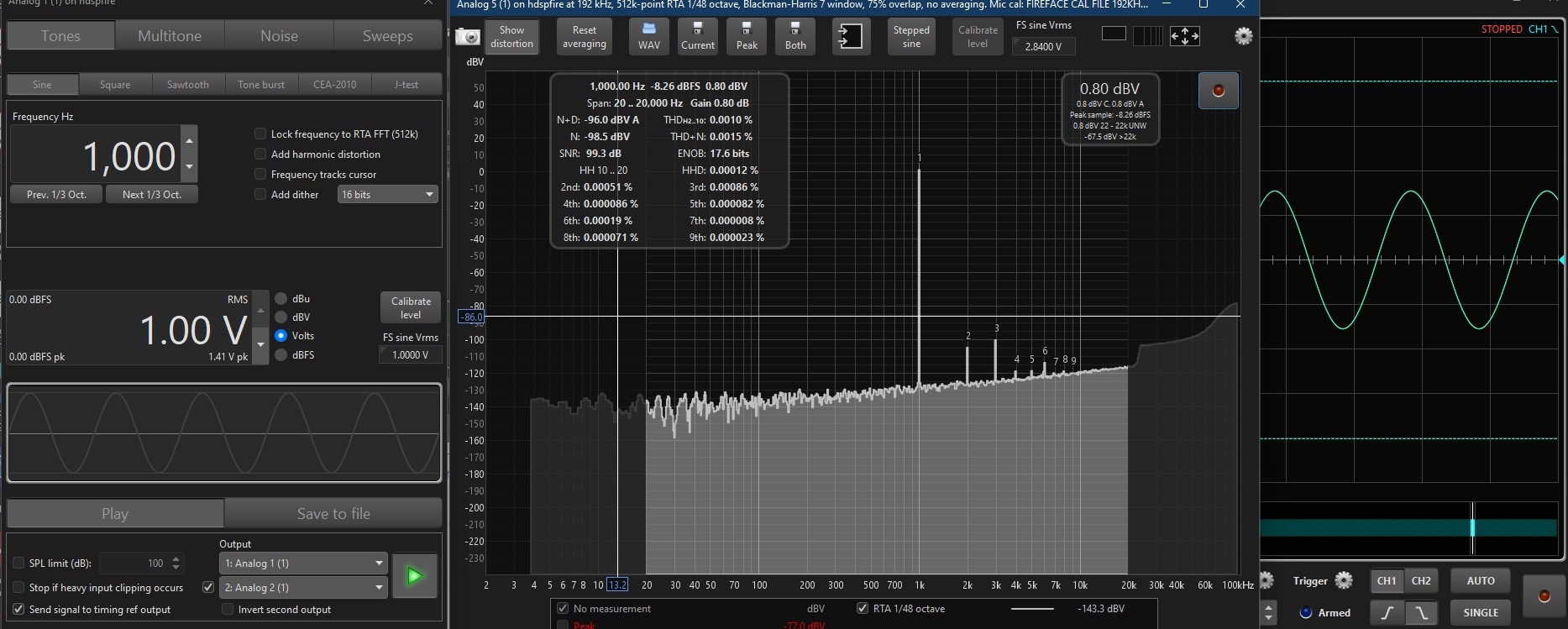
Task: Toggle SPL limit (dB) checkbox
Action: [18, 563]
